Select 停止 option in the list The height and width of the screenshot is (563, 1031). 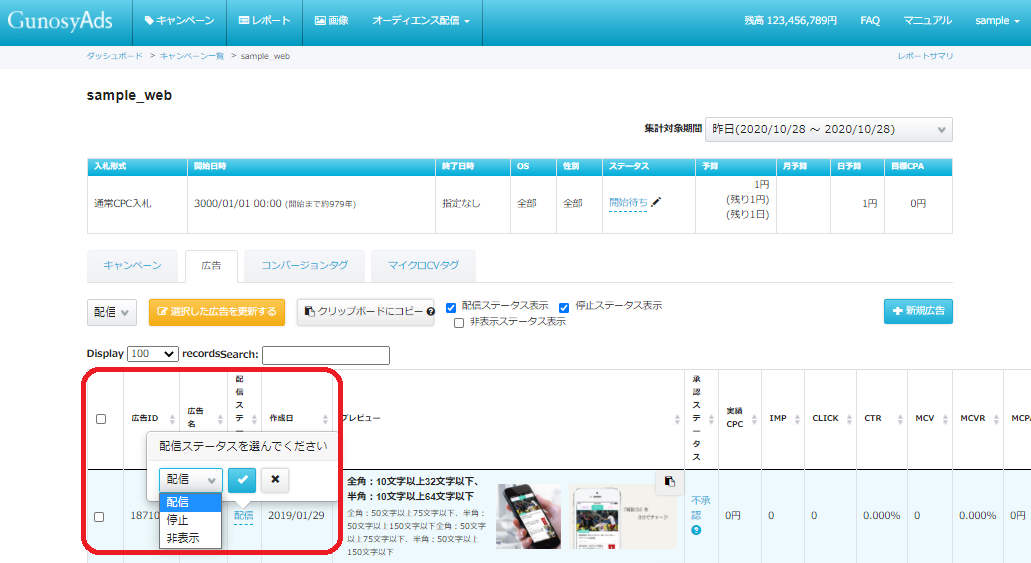click(190, 520)
